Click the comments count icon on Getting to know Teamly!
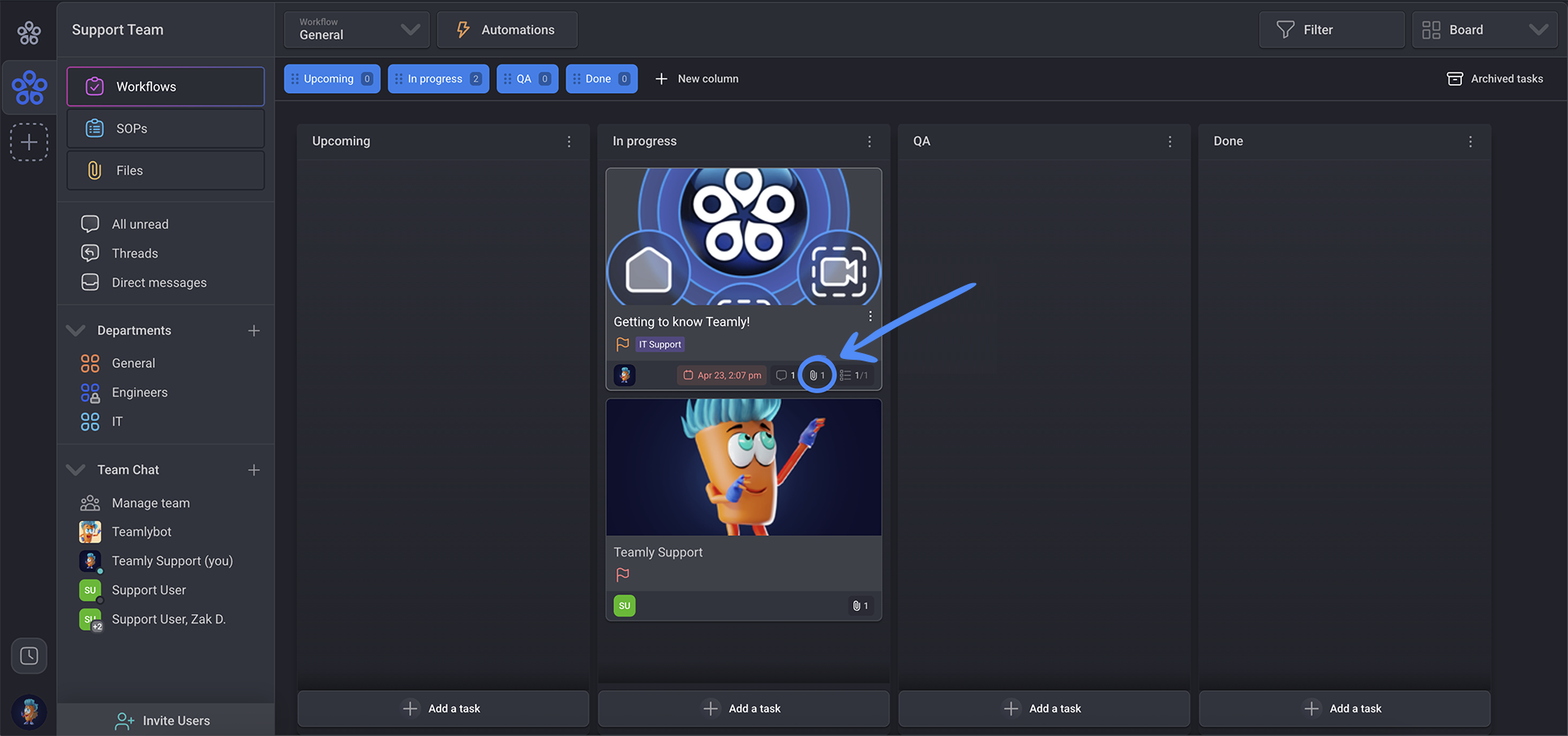This screenshot has height=736, width=1568. click(x=785, y=375)
